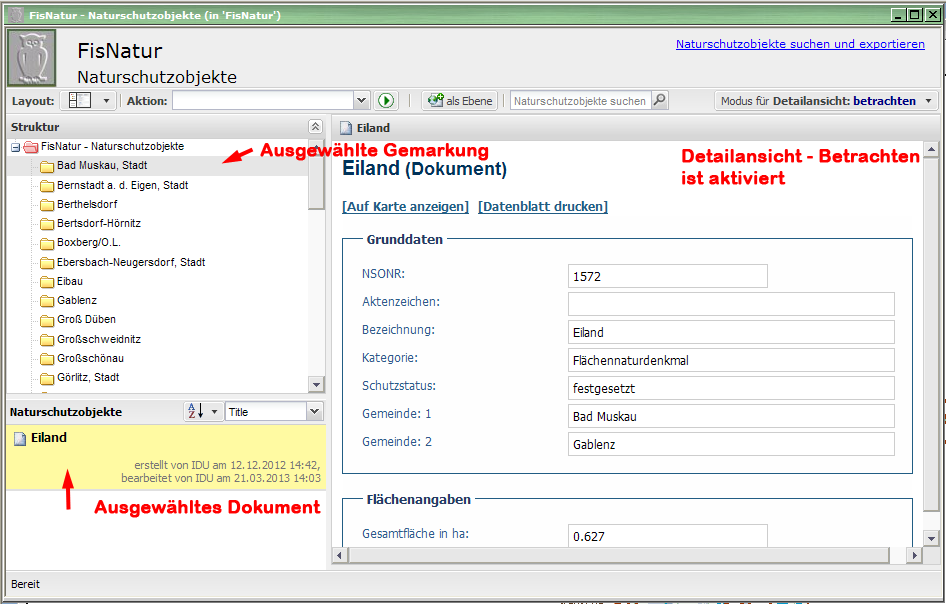The image size is (946, 604).
Task: Click the Eiland document icon in list
Action: click(19, 438)
